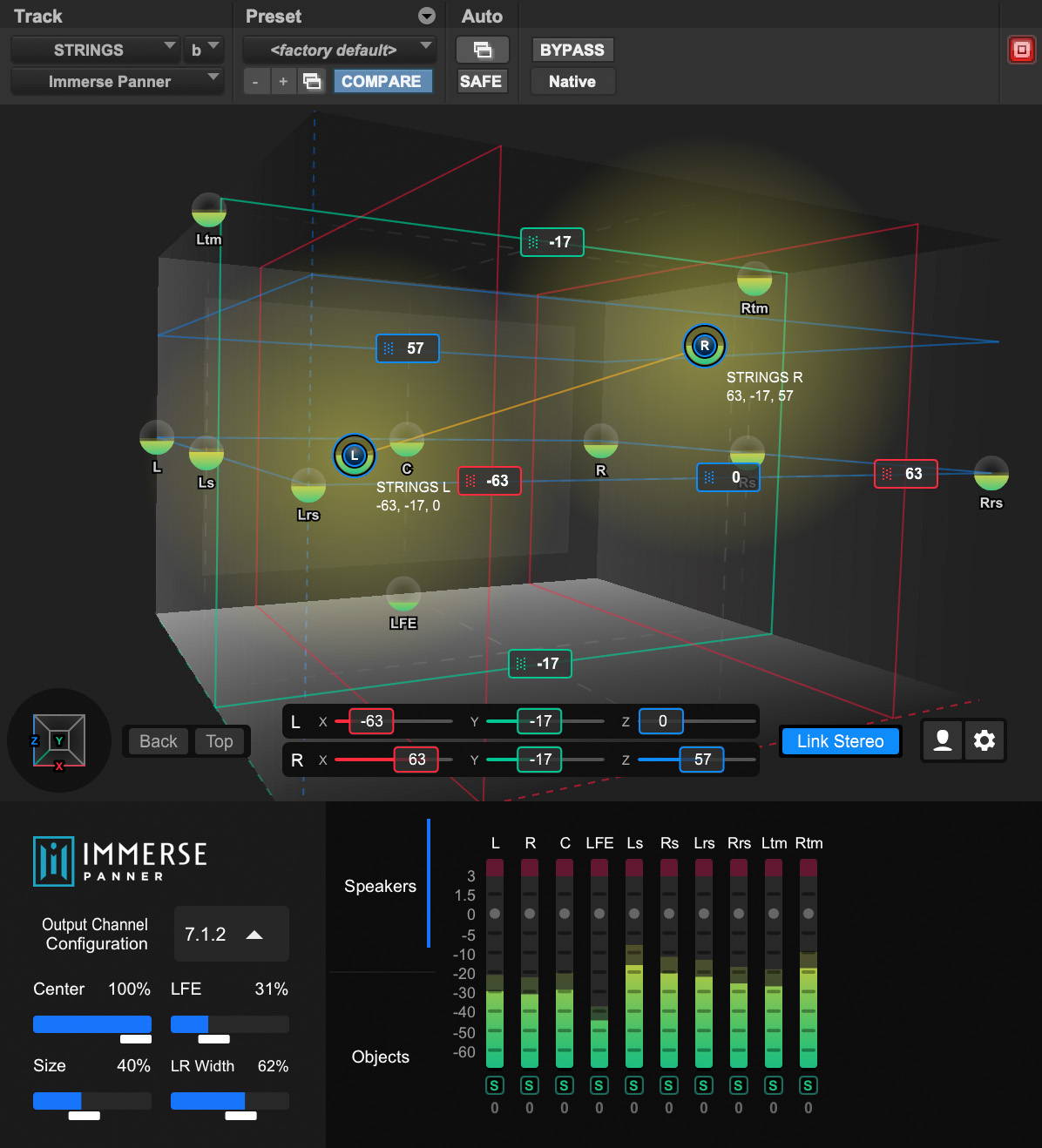Click the L channel X value field

[371, 721]
